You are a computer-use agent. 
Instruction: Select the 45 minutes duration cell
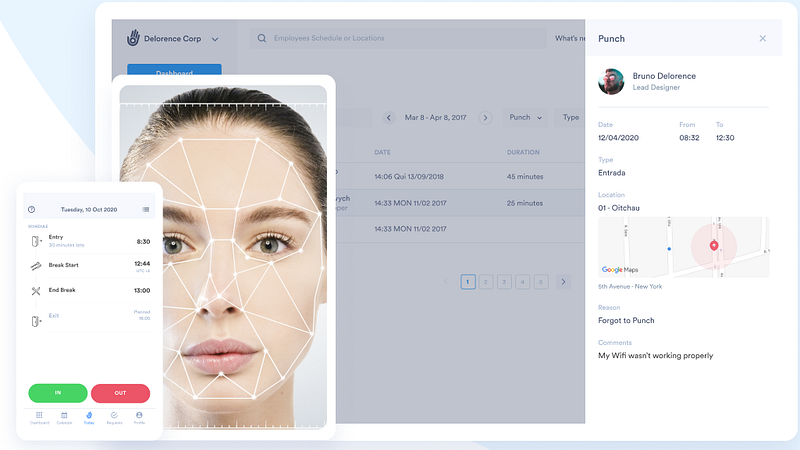[525, 177]
